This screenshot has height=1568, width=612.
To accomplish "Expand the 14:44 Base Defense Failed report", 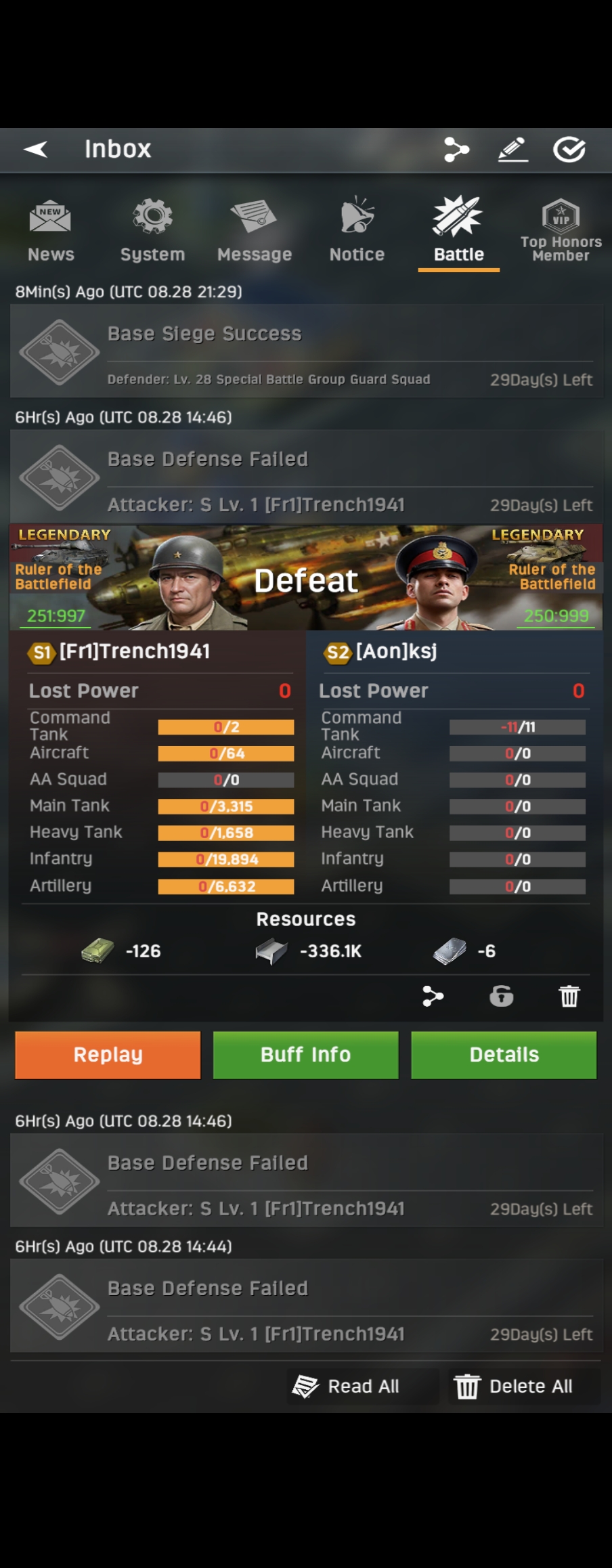I will [306, 1306].
